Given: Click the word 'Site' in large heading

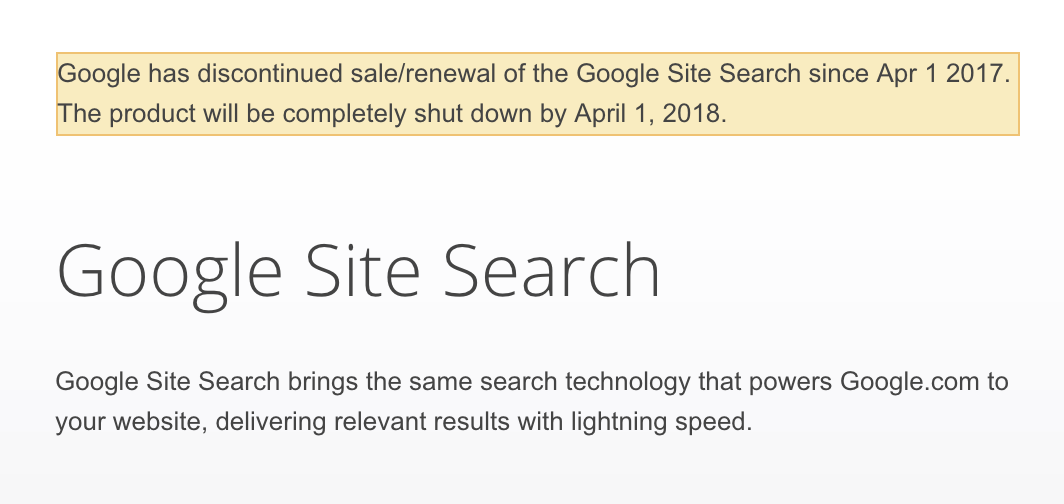Looking at the screenshot, I should pyautogui.click(x=363, y=269).
